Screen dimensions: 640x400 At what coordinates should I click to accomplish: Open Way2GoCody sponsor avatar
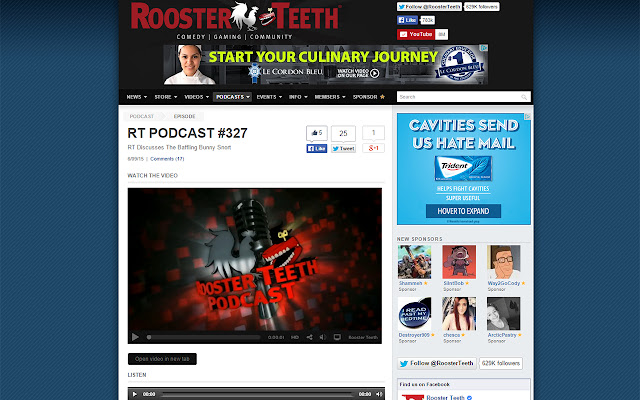pyautogui.click(x=503, y=262)
